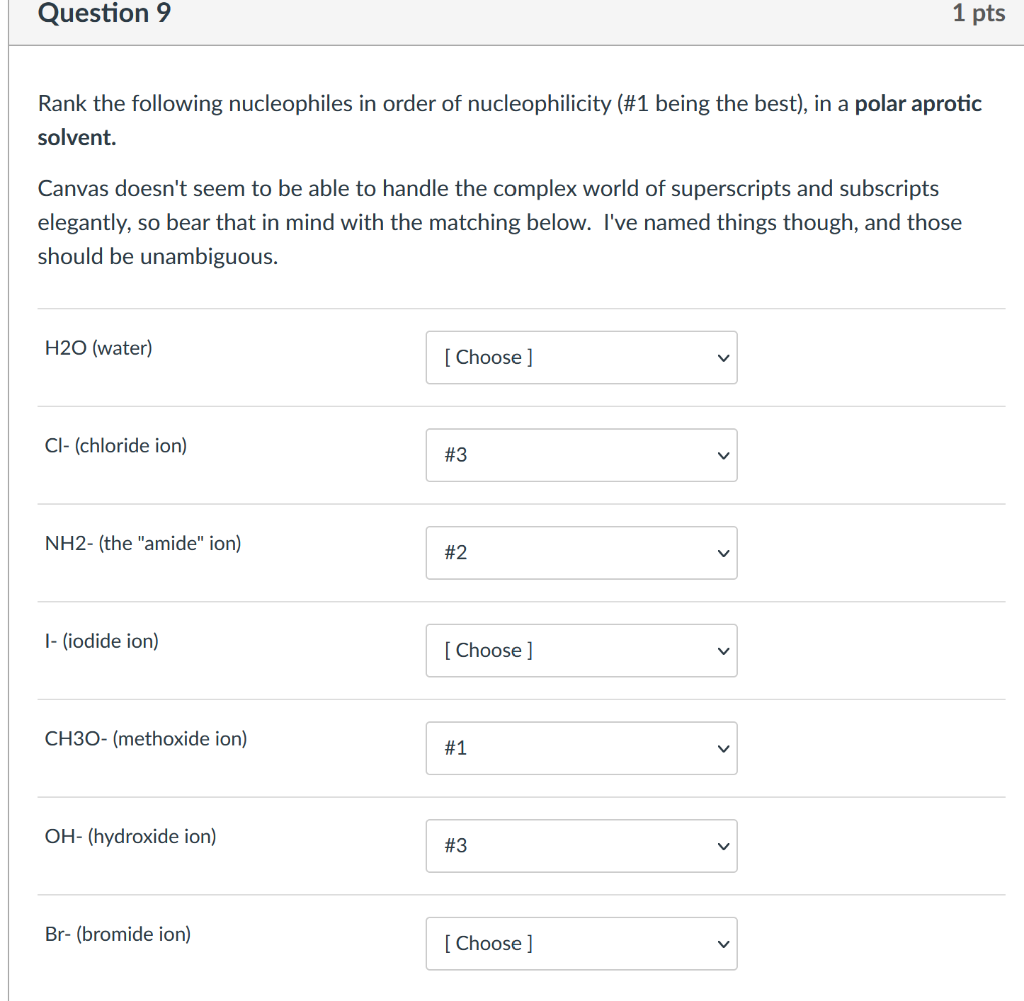
Task: Open the NH2- (amide ion) dropdown showing #2
Action: (581, 553)
